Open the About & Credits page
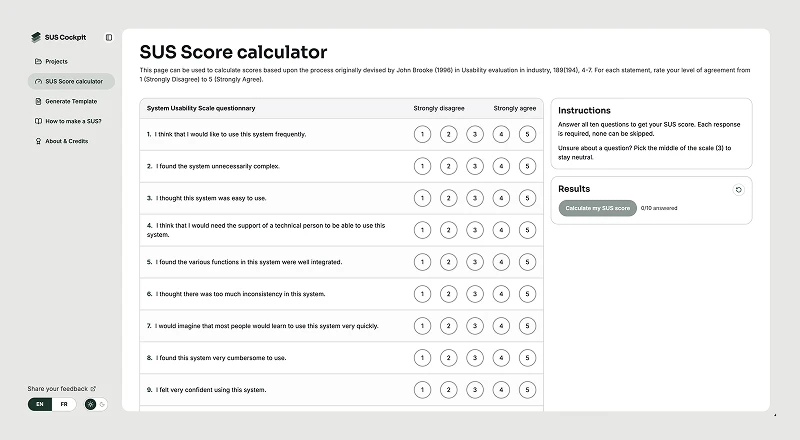800x440 pixels. (x=71, y=141)
